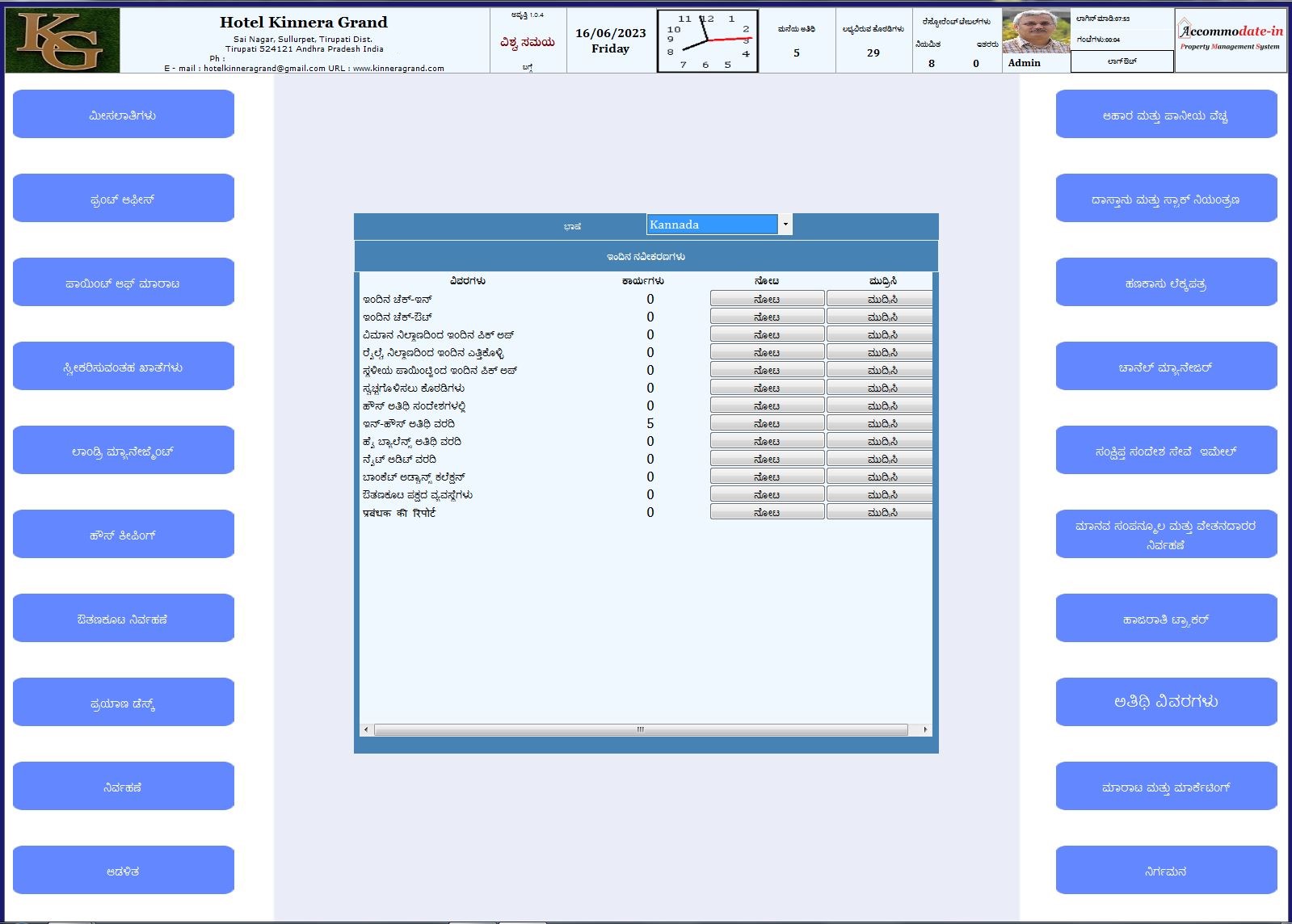Viewport: 1292px width, 924px height.
Task: Print banquet advance collection (ಬಾಂಕೆಟ್ ಅಡ್ವಾನ್ಸ್) row
Action: [x=879, y=477]
